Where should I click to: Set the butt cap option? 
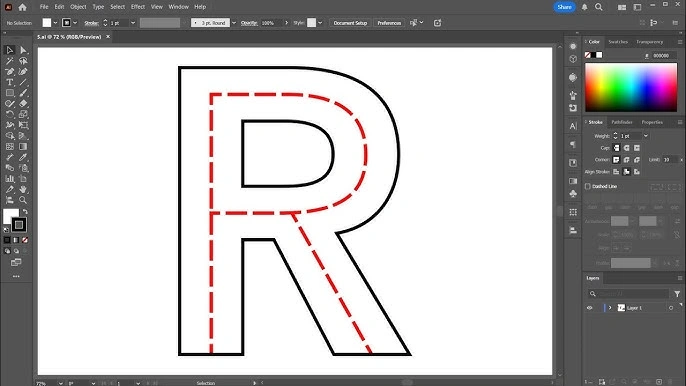point(616,148)
